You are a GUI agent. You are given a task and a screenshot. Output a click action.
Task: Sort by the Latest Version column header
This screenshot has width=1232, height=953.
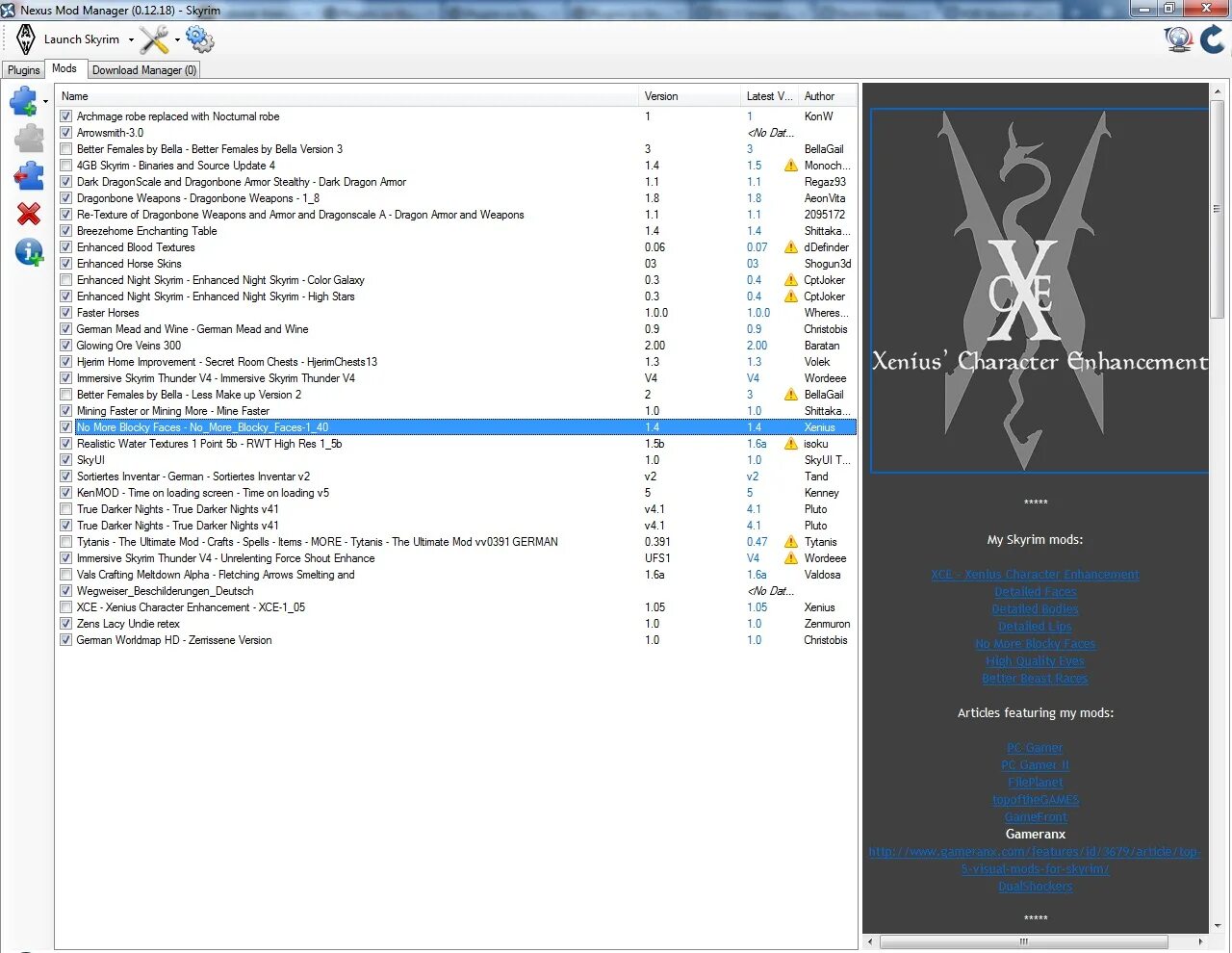(769, 96)
